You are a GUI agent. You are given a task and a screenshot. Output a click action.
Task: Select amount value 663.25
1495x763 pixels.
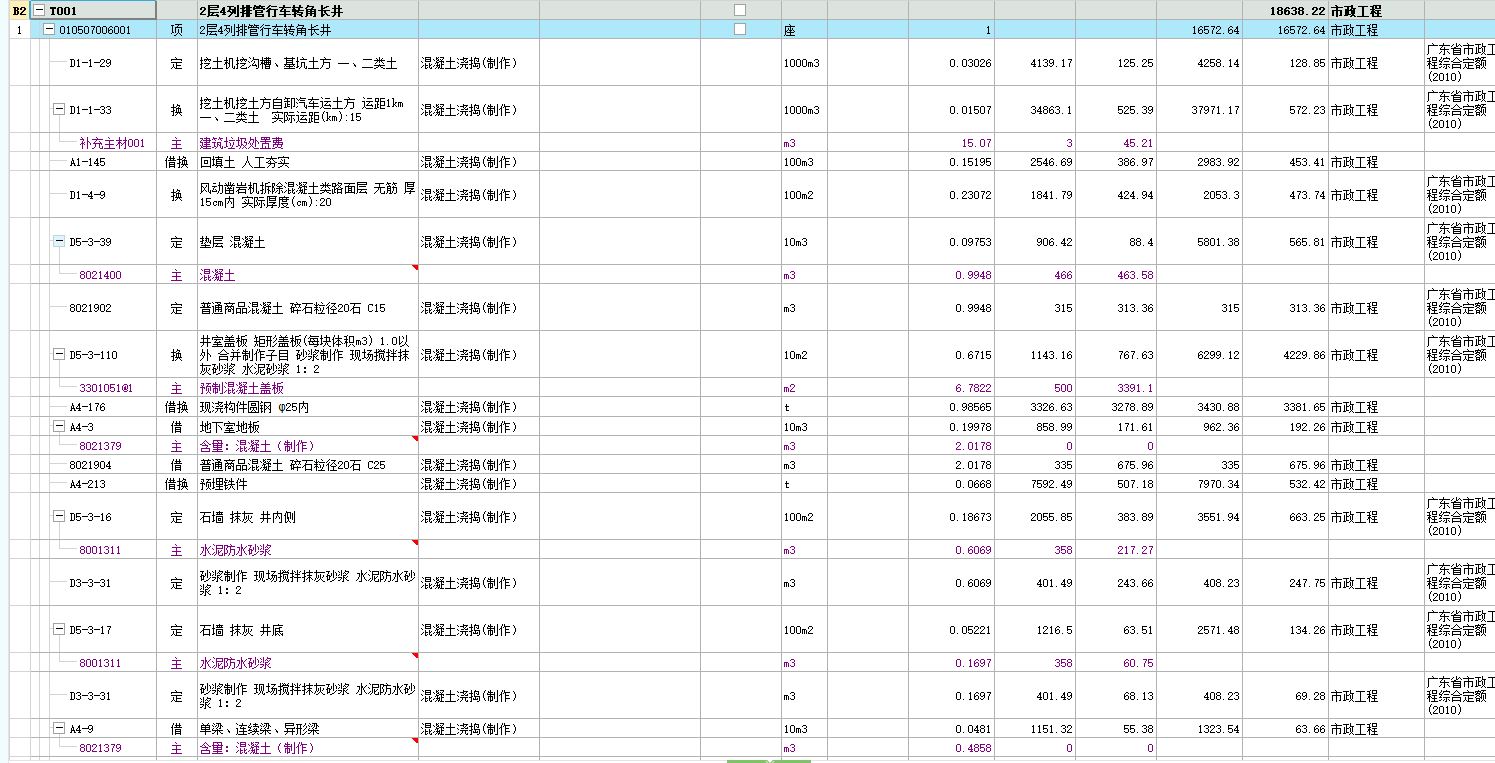(1309, 517)
